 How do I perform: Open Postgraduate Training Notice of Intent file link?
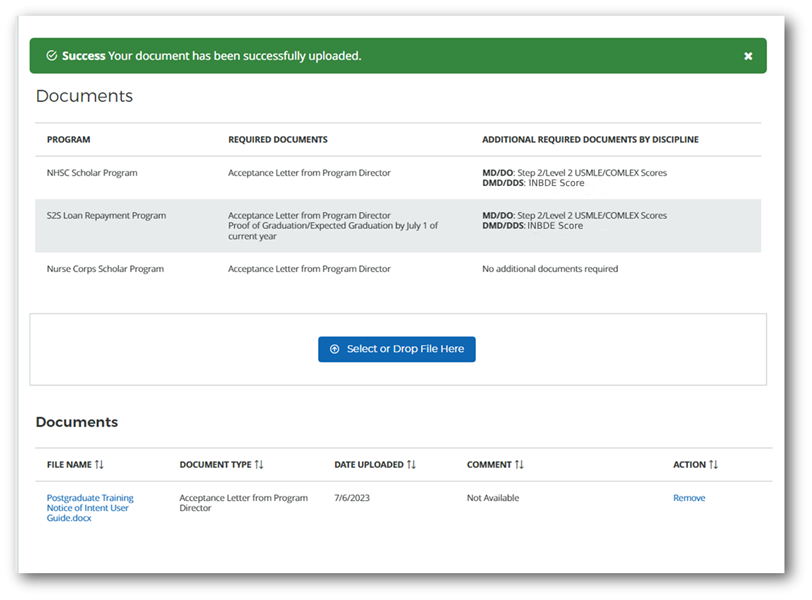click(x=89, y=508)
